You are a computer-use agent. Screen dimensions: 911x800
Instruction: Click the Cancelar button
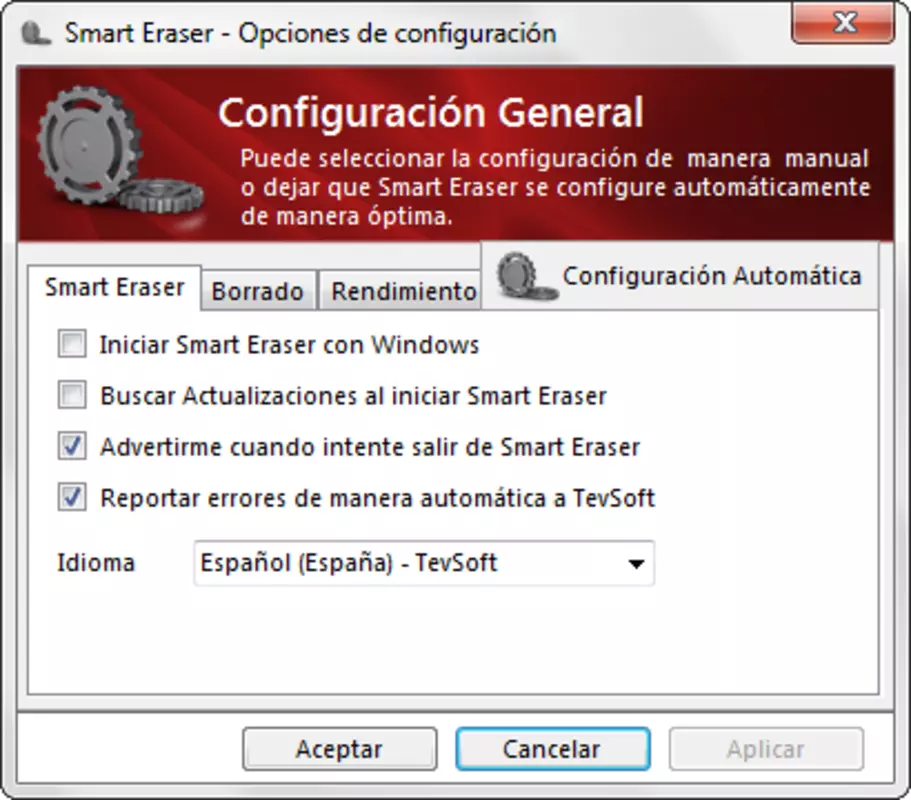[x=553, y=749]
